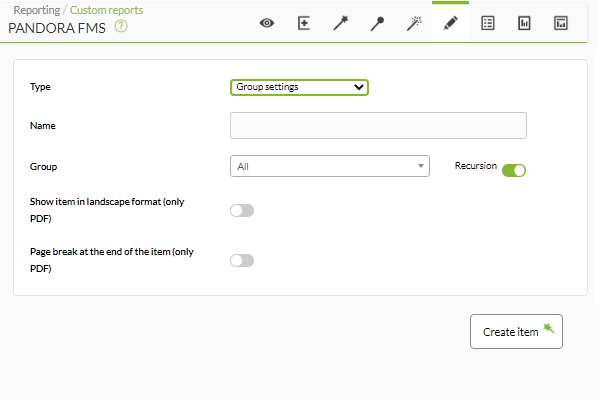Open the add-item plus document icon

[304, 23]
